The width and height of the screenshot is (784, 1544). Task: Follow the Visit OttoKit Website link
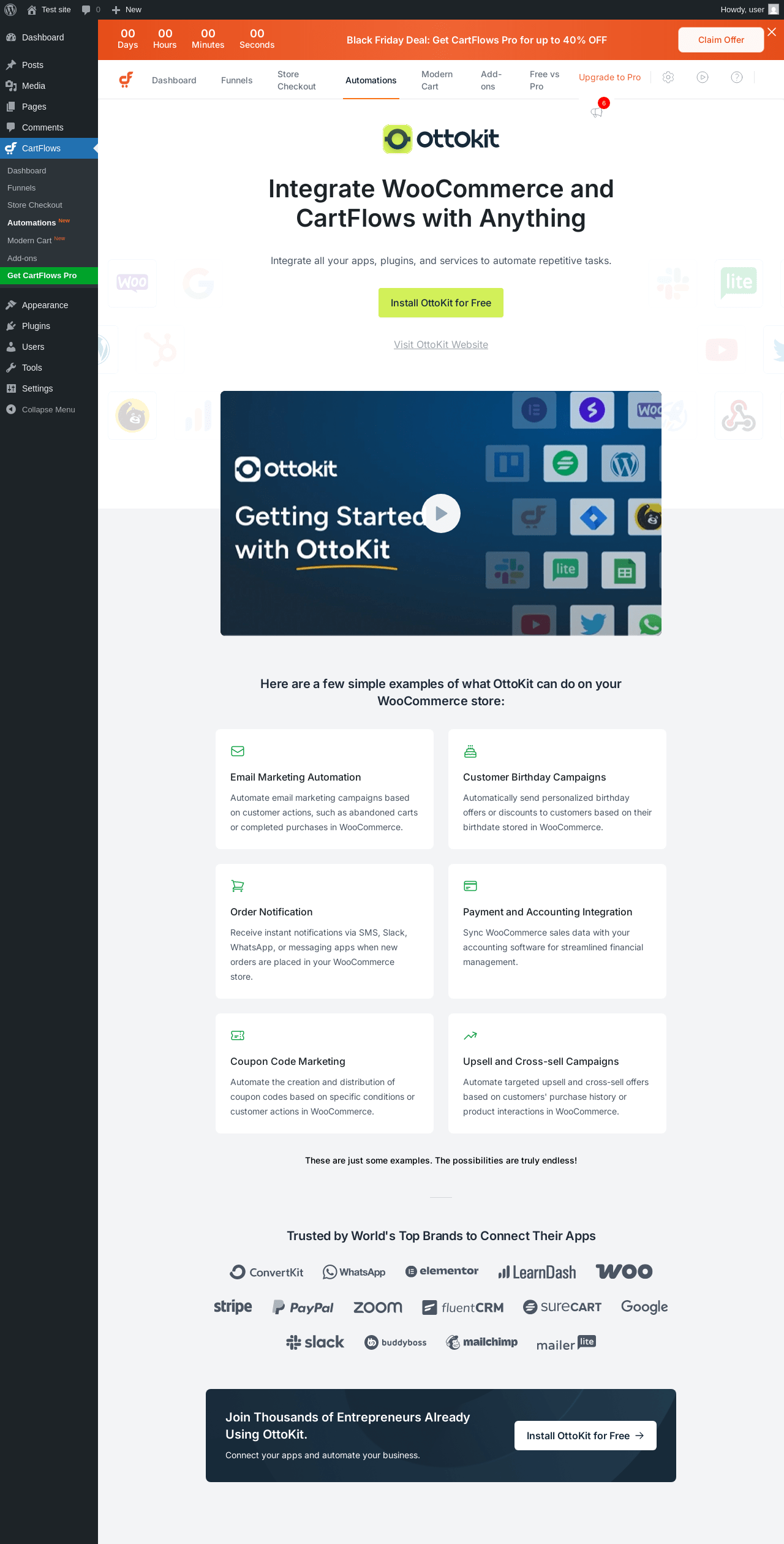pyautogui.click(x=441, y=345)
